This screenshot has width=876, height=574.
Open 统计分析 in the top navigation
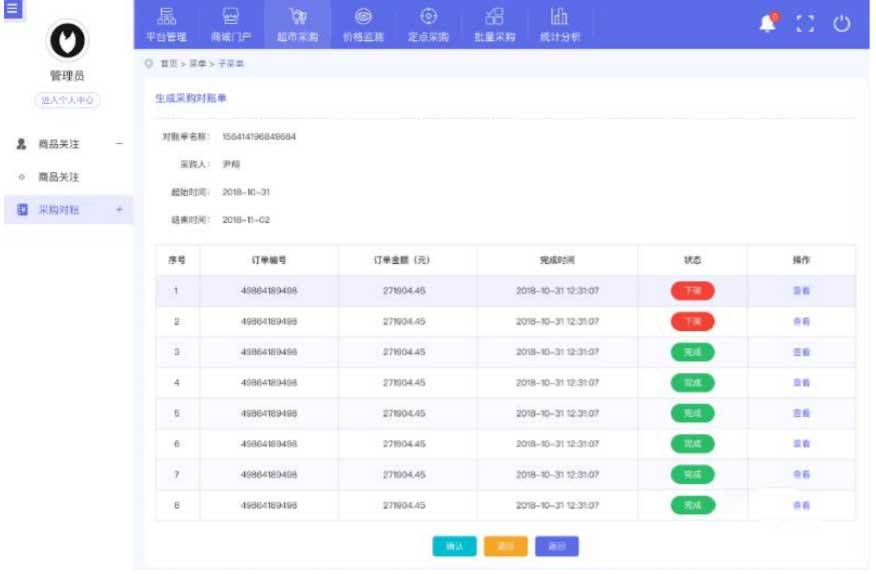pos(559,24)
